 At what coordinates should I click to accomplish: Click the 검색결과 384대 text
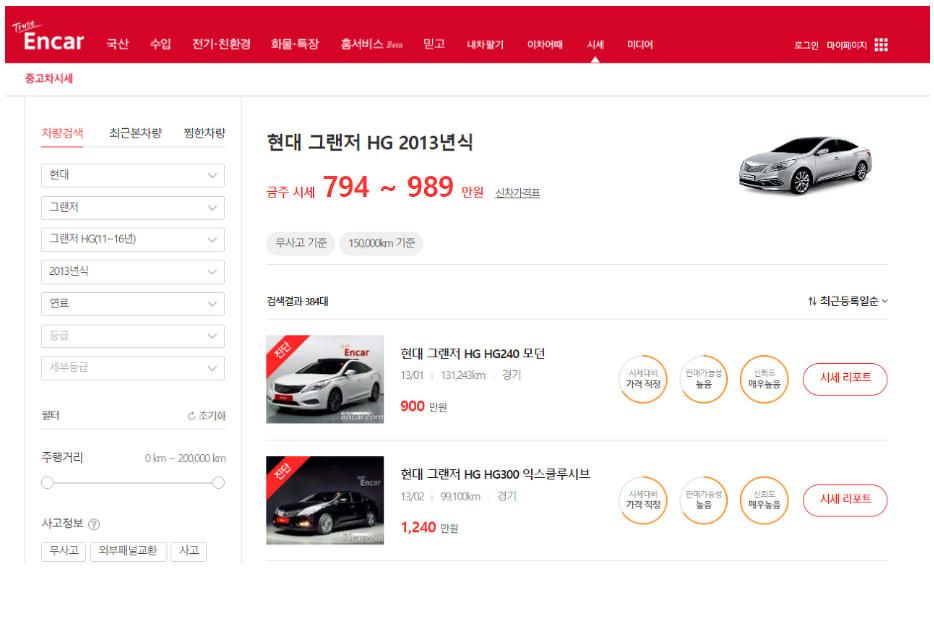(297, 302)
